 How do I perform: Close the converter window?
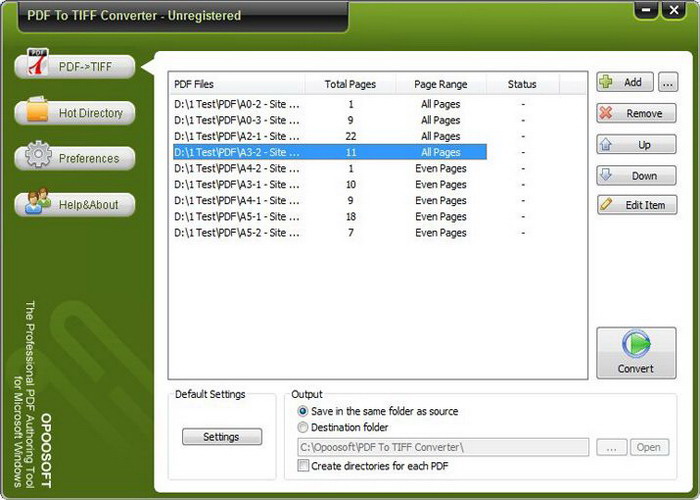pos(674,10)
